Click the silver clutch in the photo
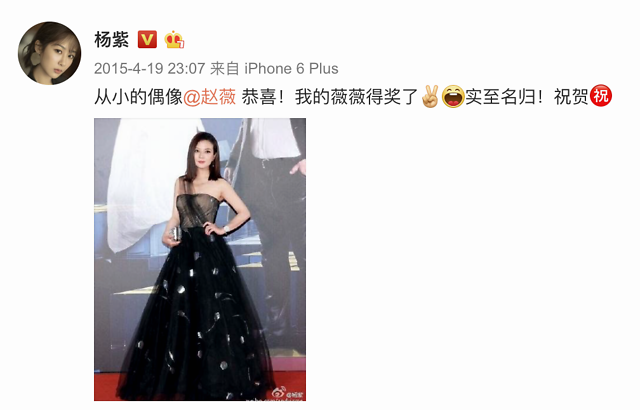 click(175, 233)
